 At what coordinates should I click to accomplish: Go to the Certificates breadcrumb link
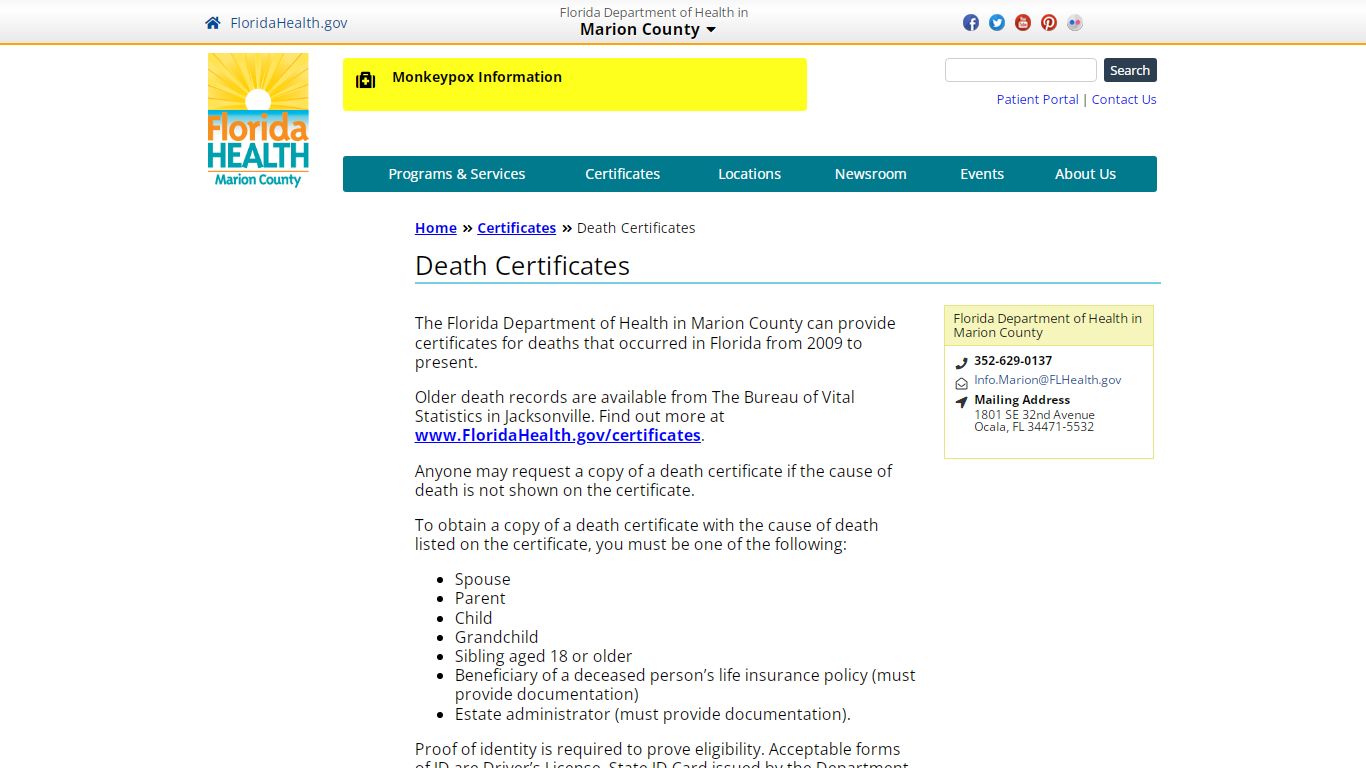point(517,228)
